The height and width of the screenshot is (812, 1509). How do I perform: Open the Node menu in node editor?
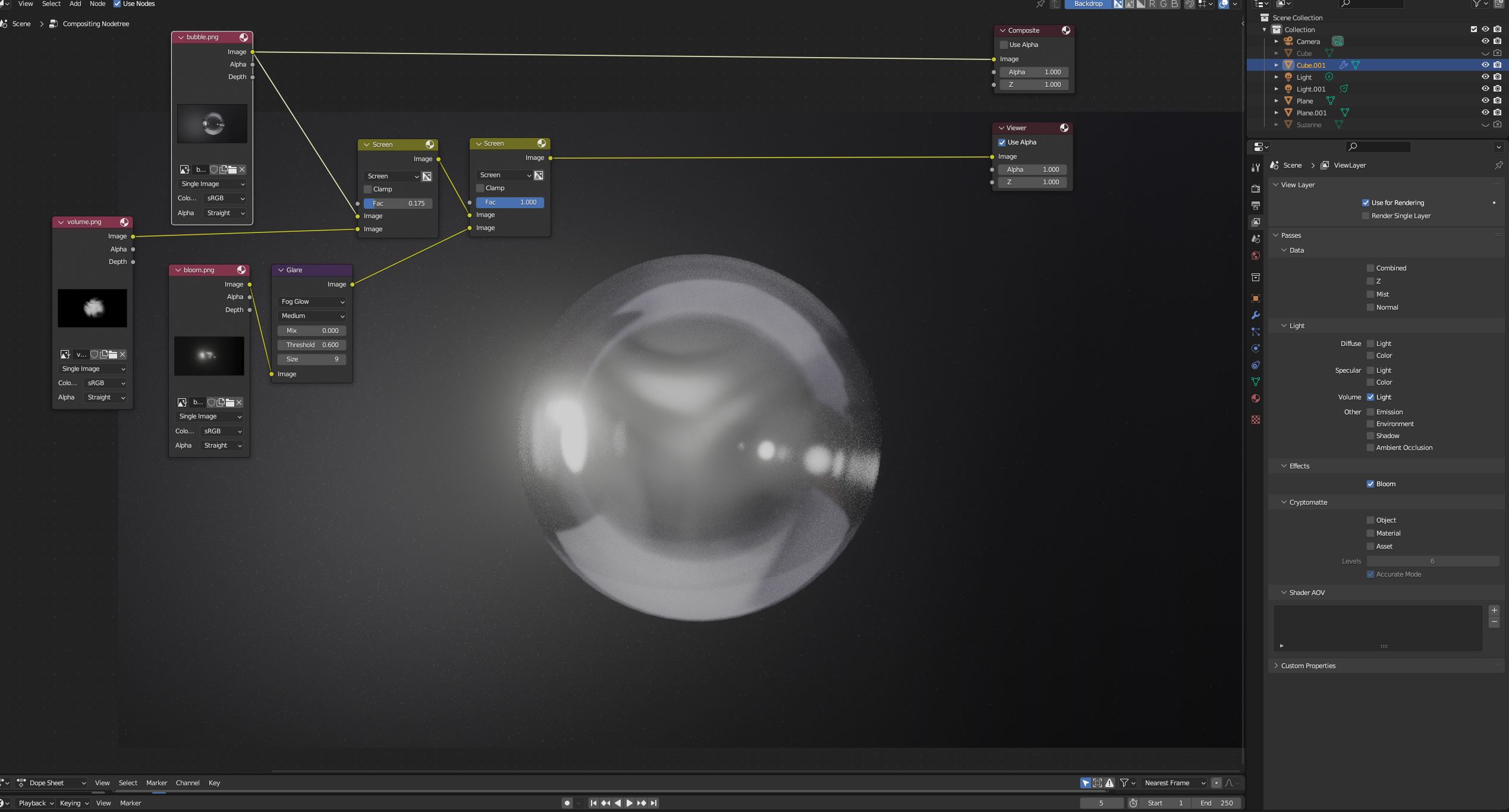[98, 4]
